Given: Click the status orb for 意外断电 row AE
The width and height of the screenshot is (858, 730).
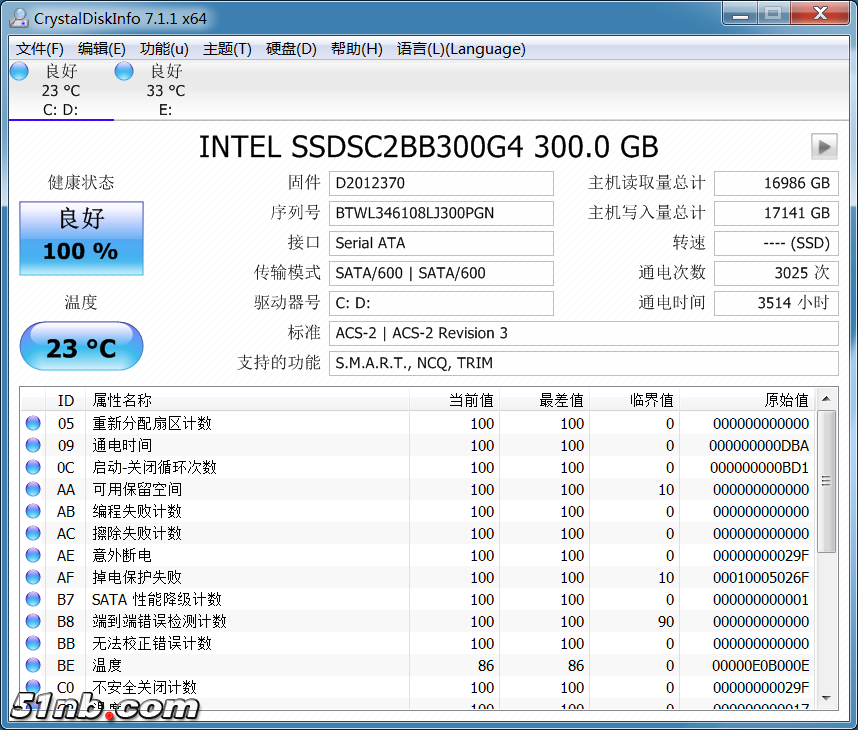Looking at the screenshot, I should point(33,555).
